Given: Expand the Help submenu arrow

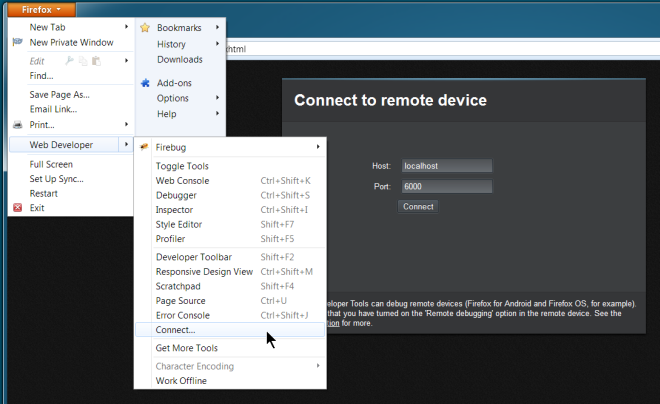Looking at the screenshot, I should [218, 113].
